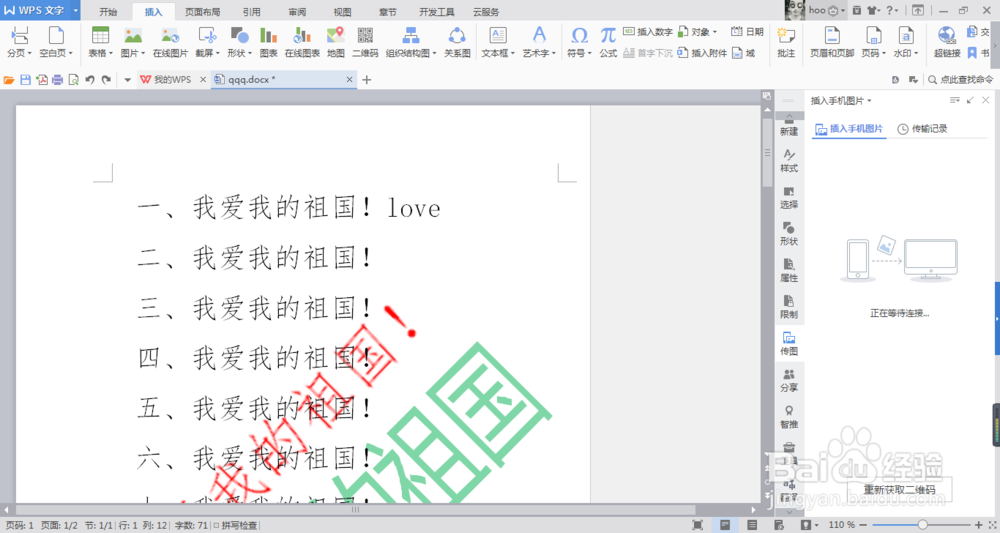1000x533 pixels.
Task: Click the 水印 watermark icon
Action: 905,36
